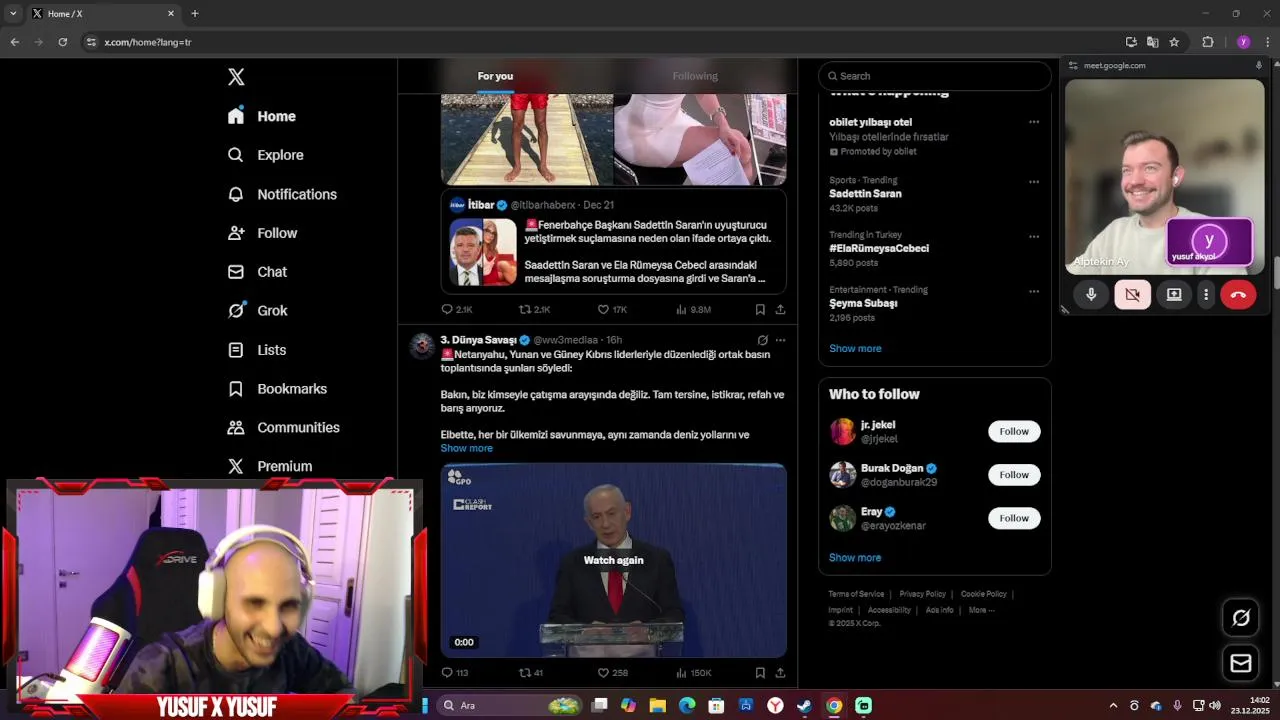1280x720 pixels.
Task: Open the floating Grok button
Action: (x=1241, y=618)
